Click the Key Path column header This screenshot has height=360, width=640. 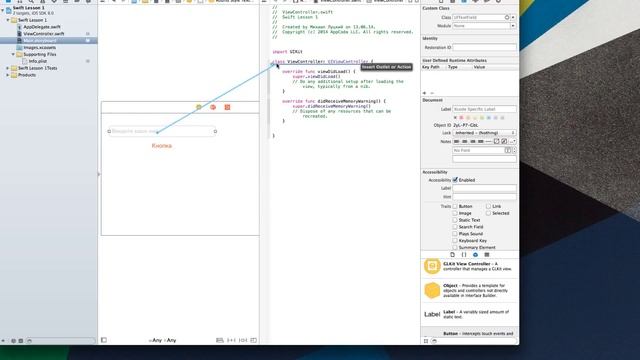[x=431, y=67]
